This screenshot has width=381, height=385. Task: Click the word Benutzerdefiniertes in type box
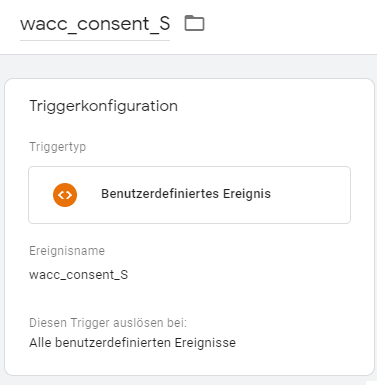[x=160, y=193]
